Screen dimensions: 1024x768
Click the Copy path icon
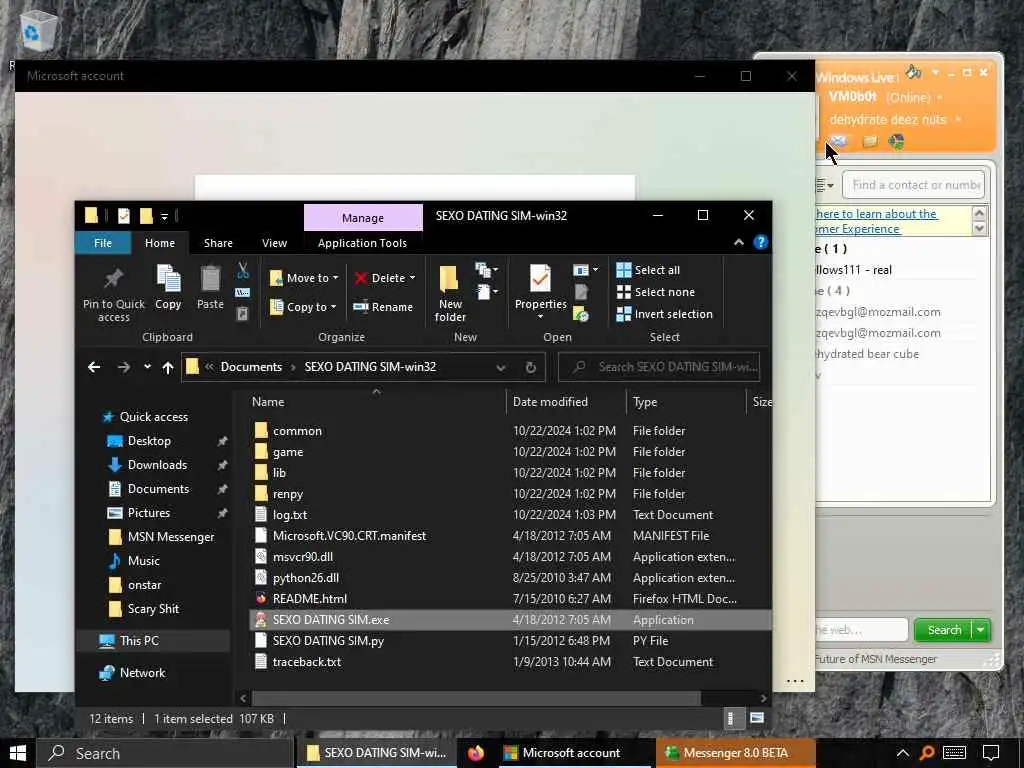point(243,293)
